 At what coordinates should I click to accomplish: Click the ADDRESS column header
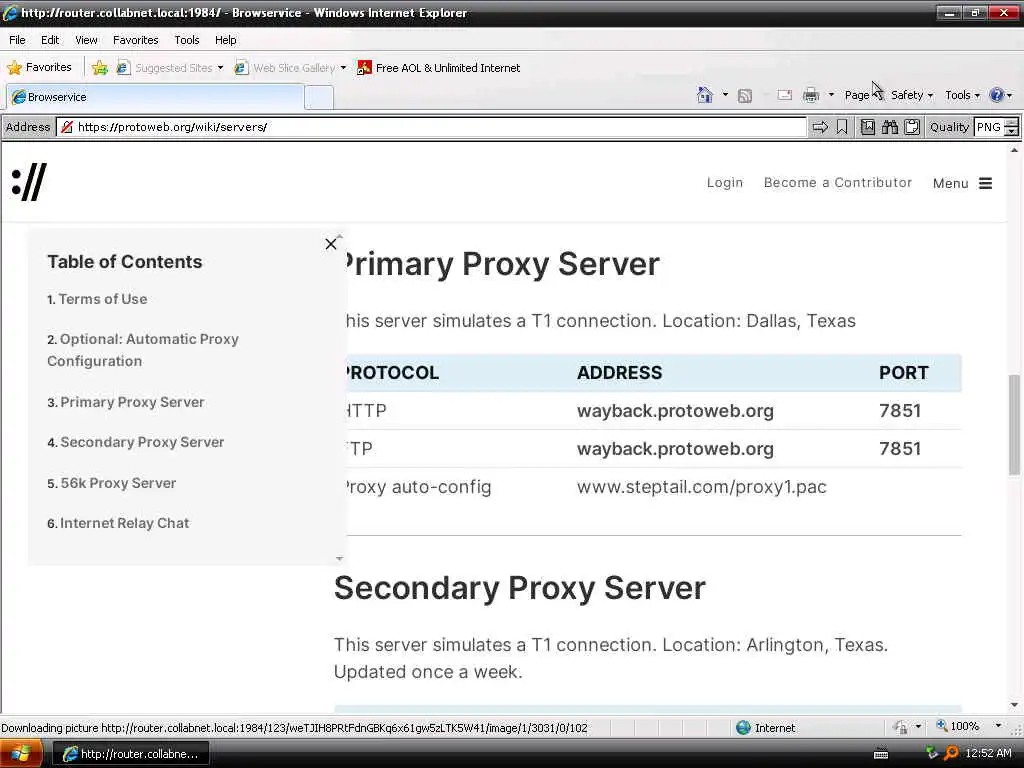click(x=619, y=373)
